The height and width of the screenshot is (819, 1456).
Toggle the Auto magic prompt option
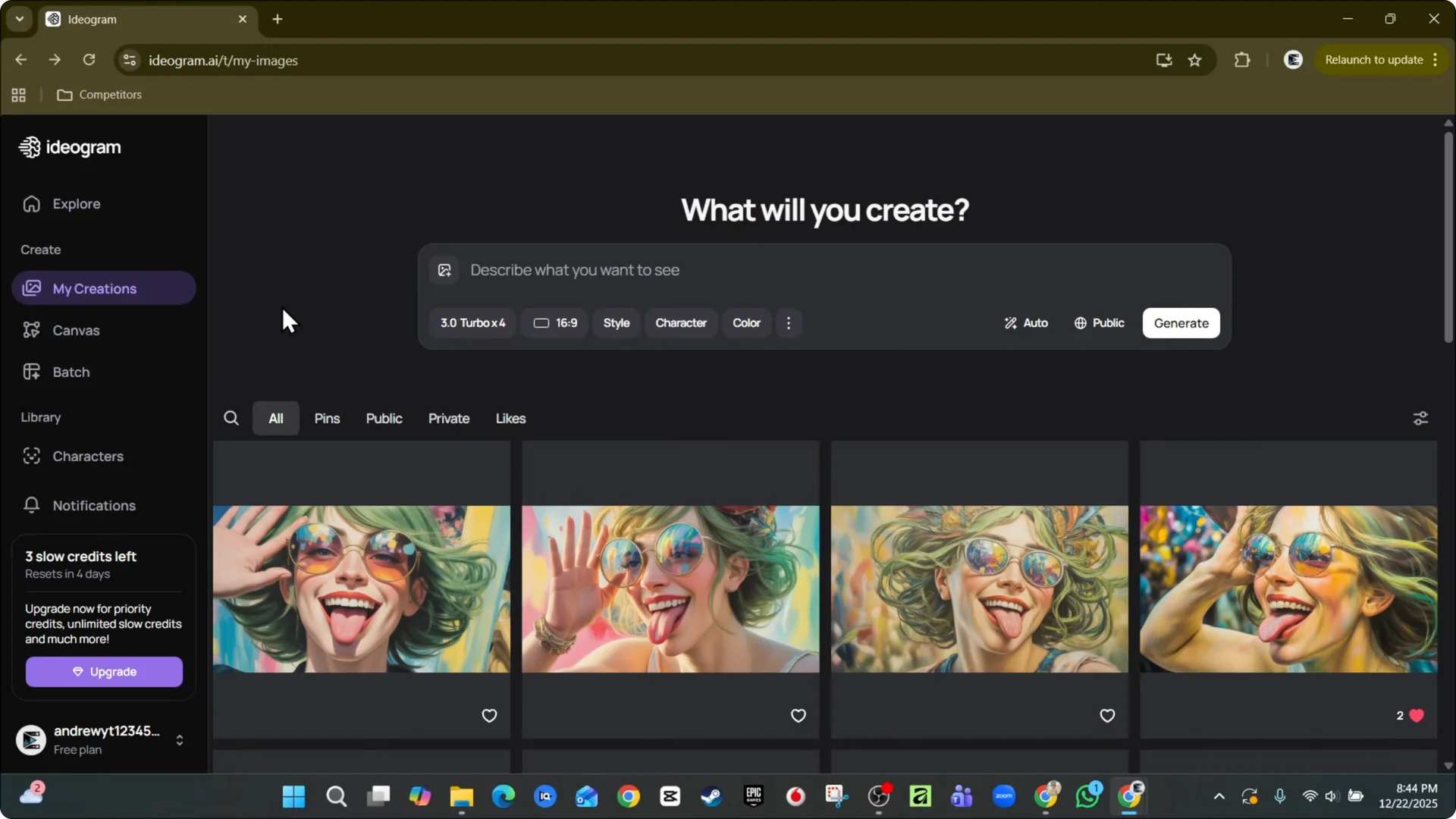point(1025,323)
